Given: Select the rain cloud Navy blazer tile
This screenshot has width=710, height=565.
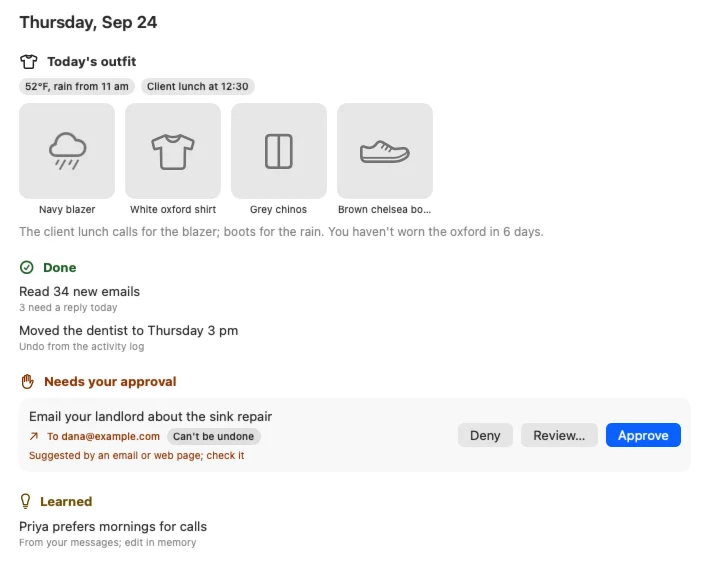Looking at the screenshot, I should 67,151.
